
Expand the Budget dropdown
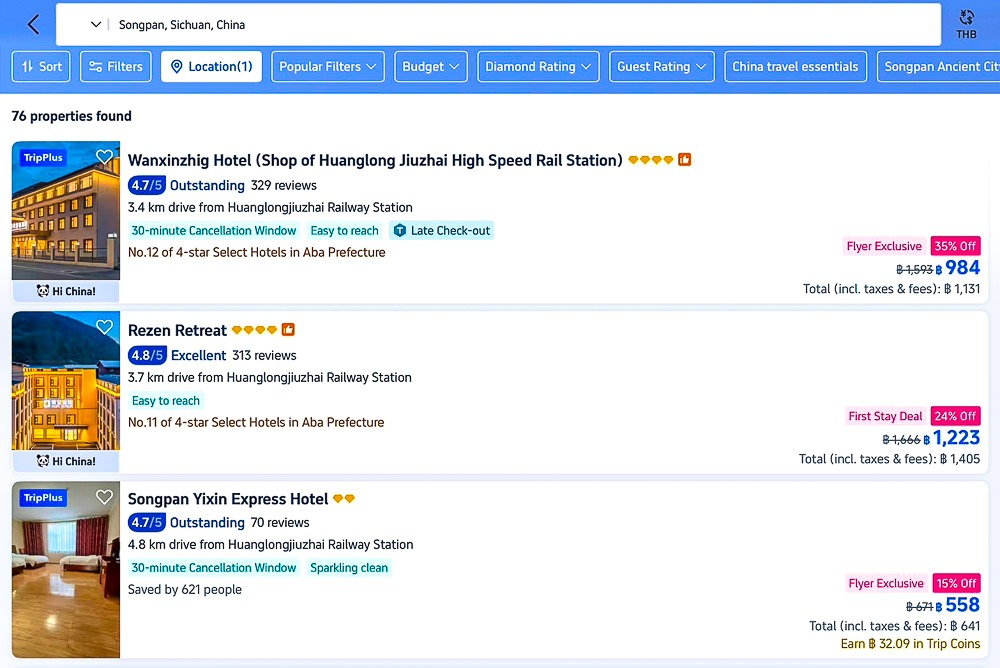(431, 67)
